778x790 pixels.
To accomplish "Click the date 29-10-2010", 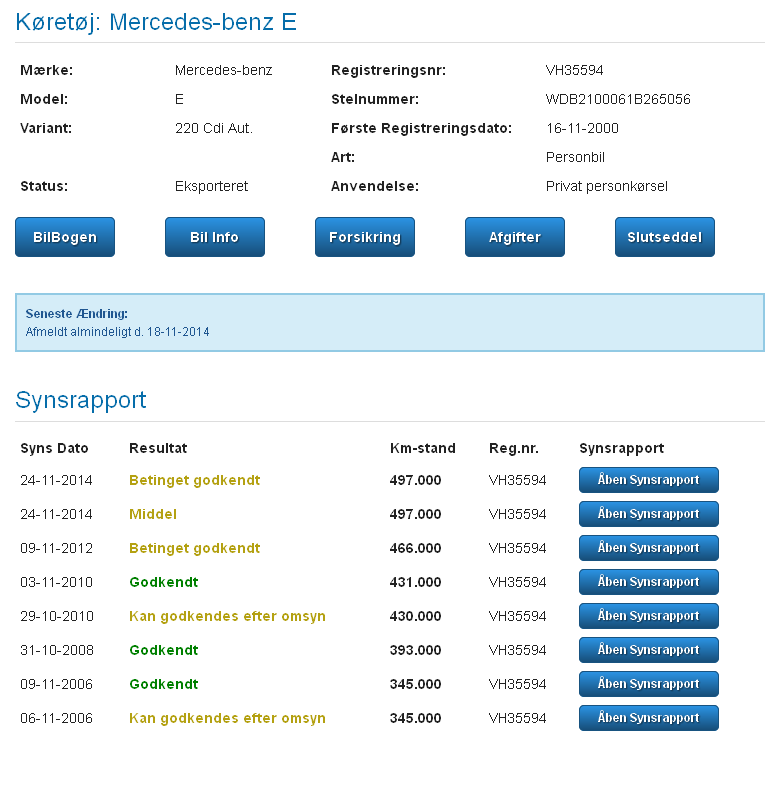I will (x=57, y=616).
